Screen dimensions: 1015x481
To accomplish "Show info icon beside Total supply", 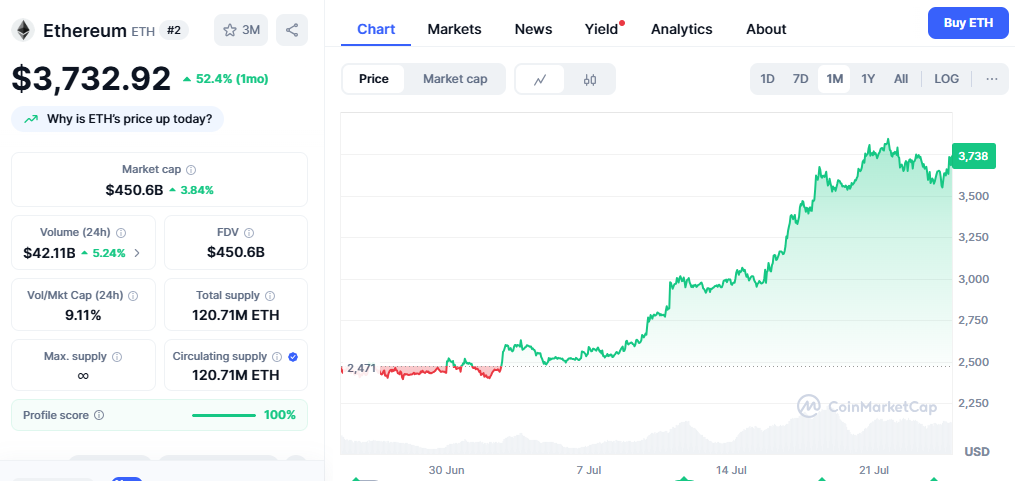I will (270, 295).
